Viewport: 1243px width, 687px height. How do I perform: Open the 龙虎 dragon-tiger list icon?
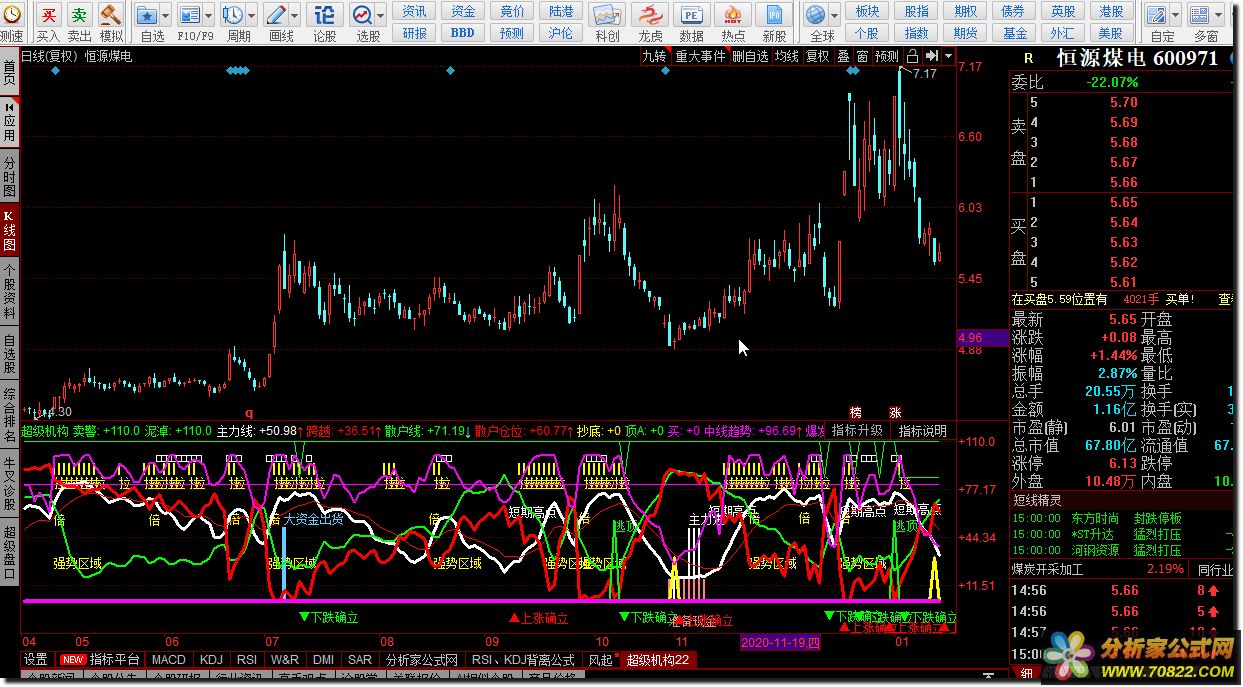pyautogui.click(x=650, y=16)
